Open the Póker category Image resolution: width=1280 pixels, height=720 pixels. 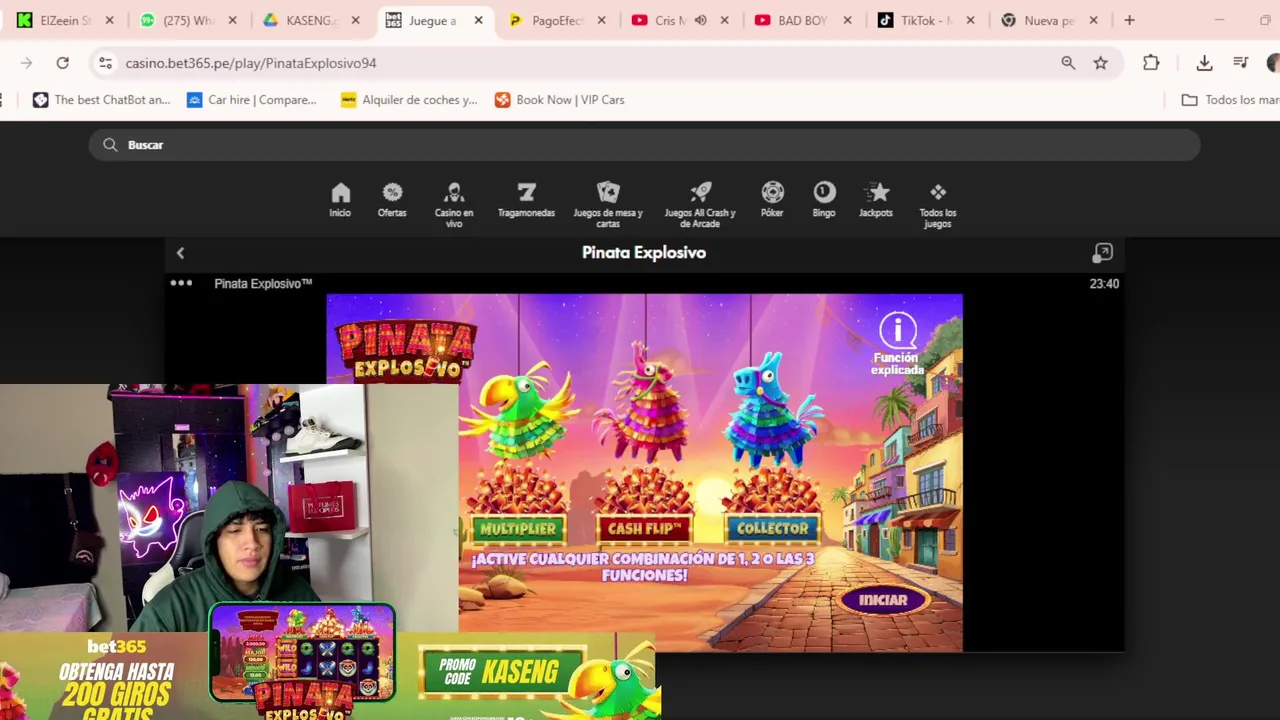coord(772,200)
